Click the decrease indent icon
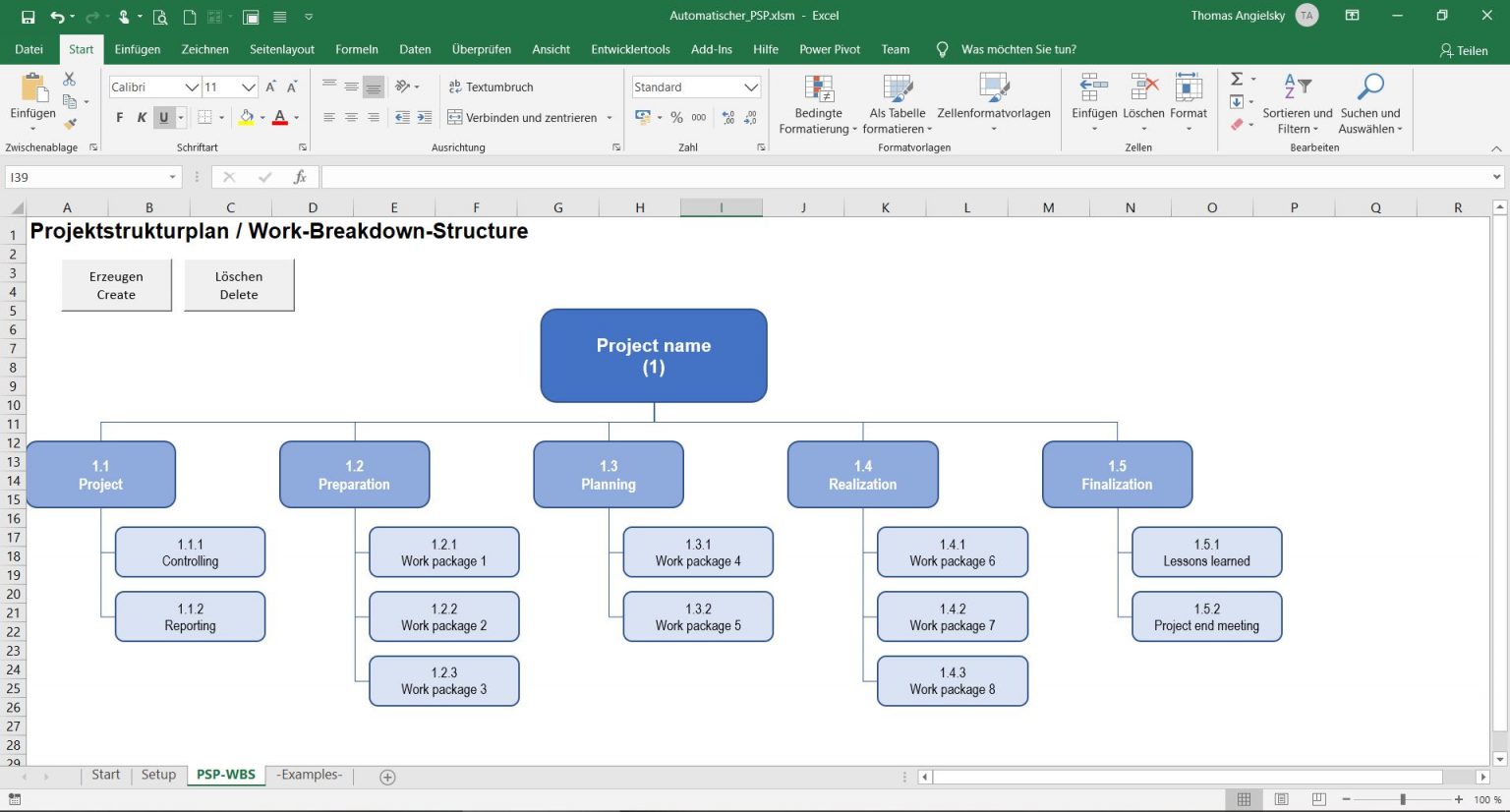1510x812 pixels. click(x=402, y=117)
